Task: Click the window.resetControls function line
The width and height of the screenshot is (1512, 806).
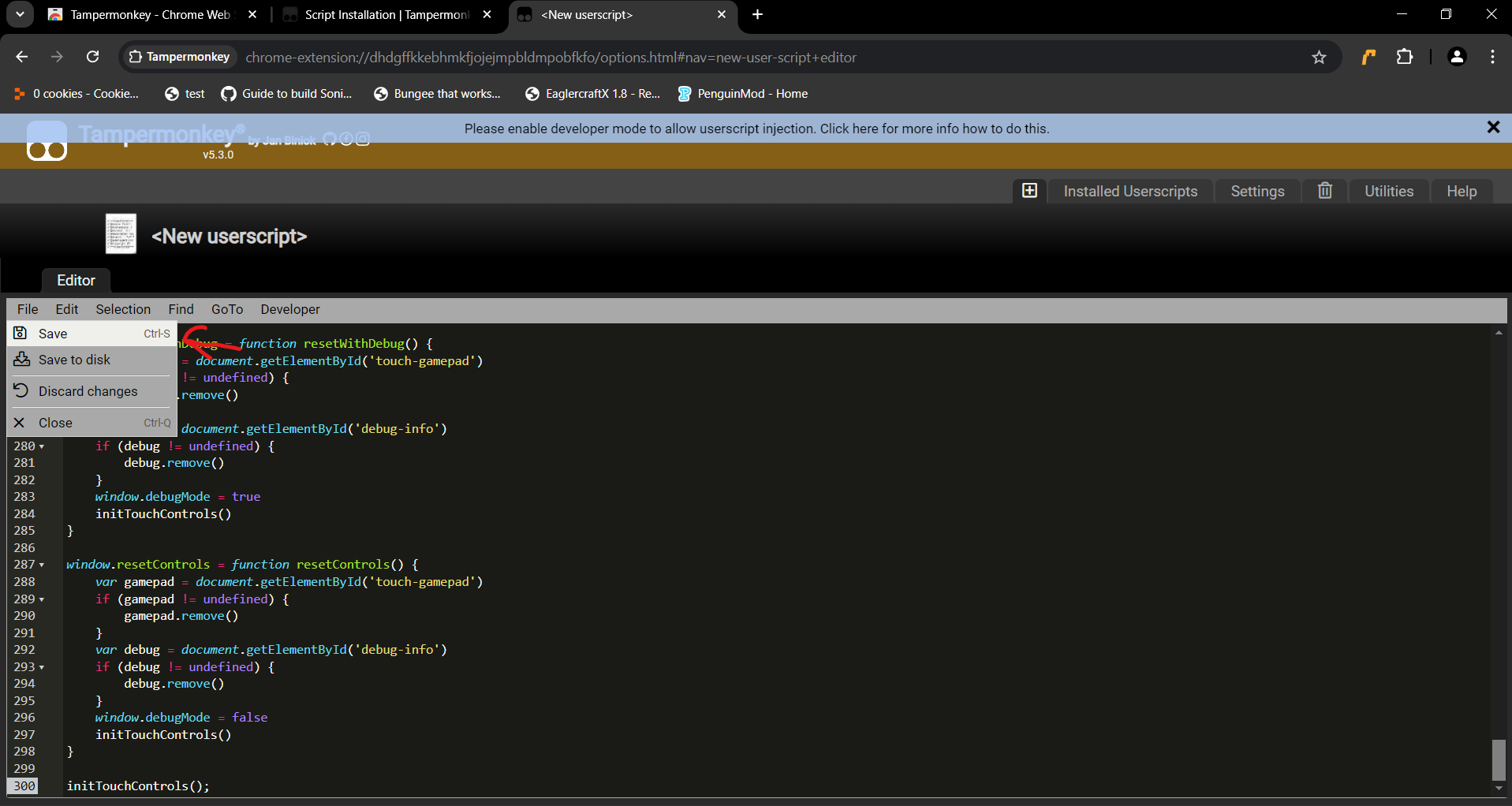Action: point(242,565)
